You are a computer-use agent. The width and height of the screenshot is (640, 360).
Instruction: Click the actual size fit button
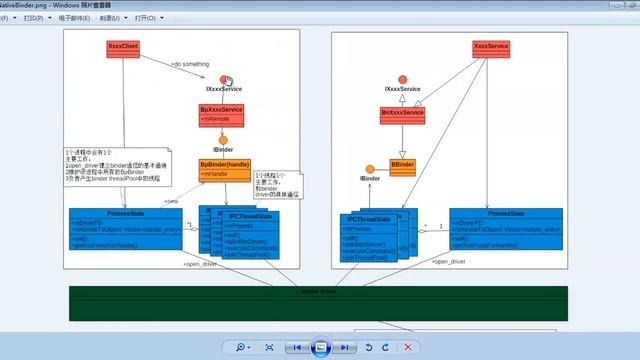(x=269, y=347)
